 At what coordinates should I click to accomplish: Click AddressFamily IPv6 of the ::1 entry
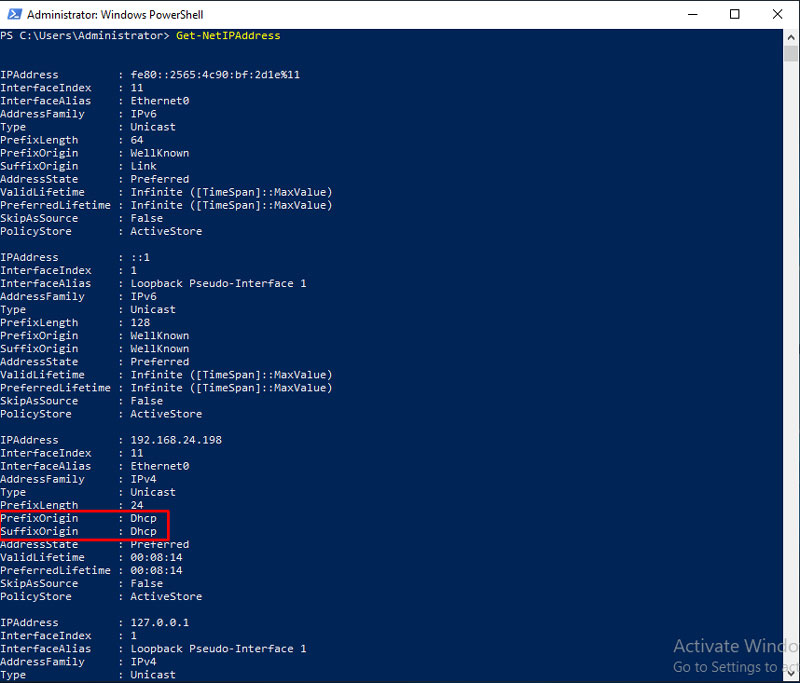pyautogui.click(x=143, y=297)
